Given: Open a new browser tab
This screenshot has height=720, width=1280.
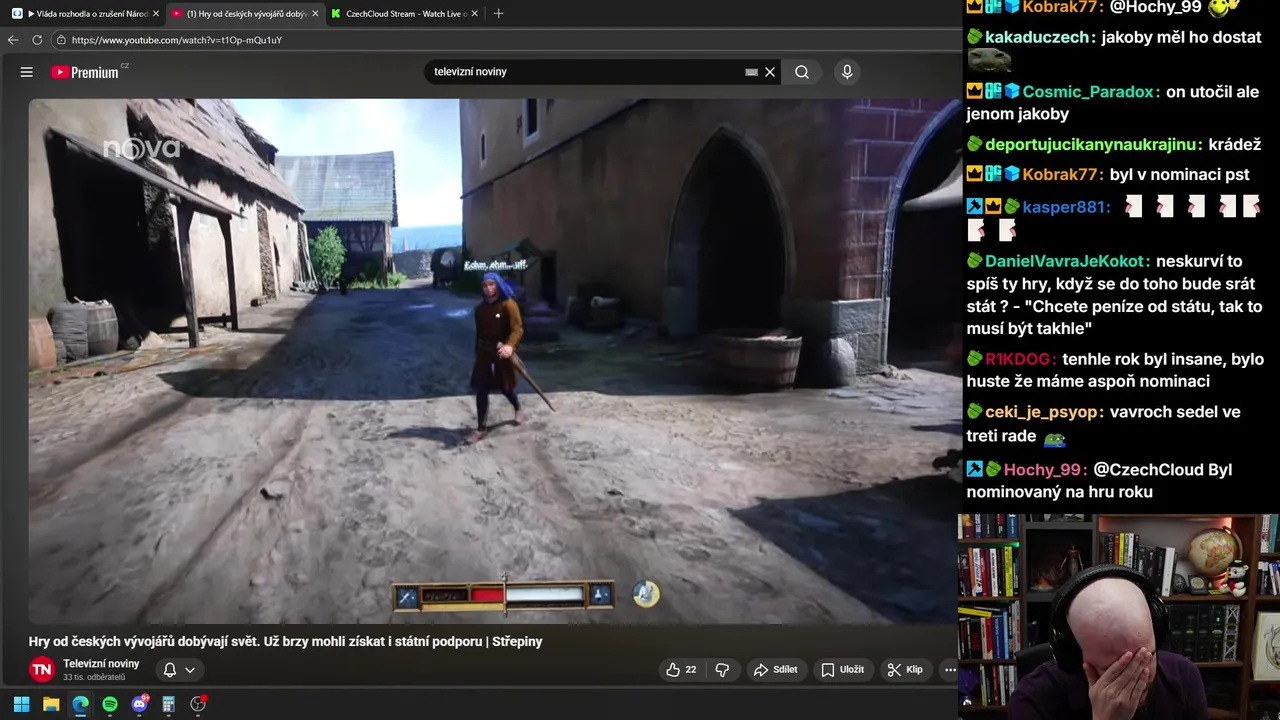Looking at the screenshot, I should (499, 14).
